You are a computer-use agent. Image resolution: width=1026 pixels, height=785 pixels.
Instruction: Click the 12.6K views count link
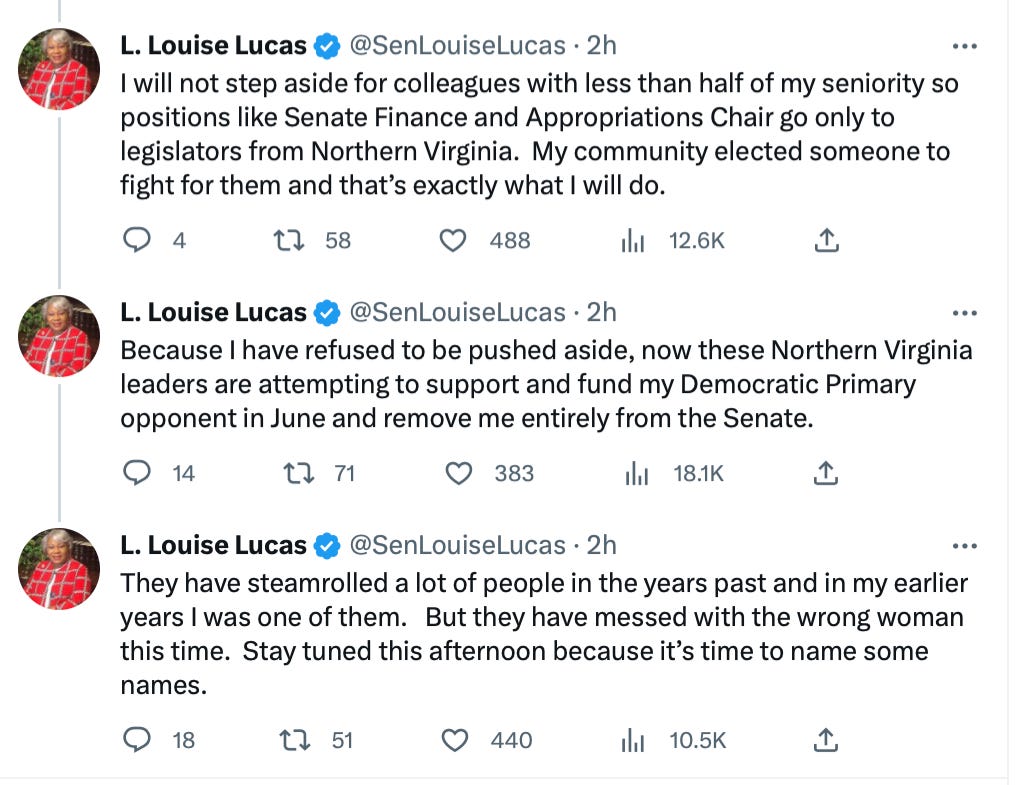(x=696, y=240)
